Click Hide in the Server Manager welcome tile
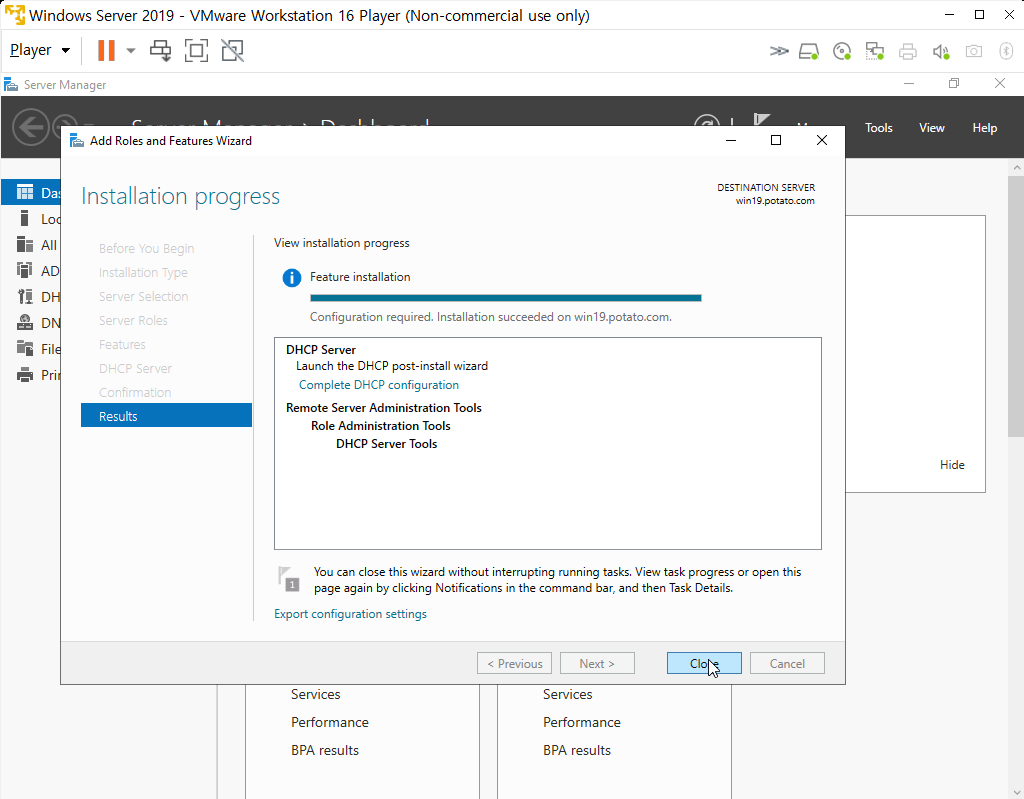 [952, 465]
